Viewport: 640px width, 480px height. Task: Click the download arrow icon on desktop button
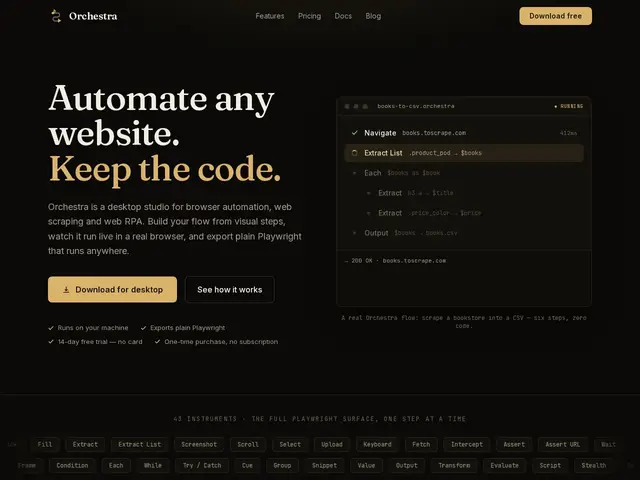[x=66, y=290]
